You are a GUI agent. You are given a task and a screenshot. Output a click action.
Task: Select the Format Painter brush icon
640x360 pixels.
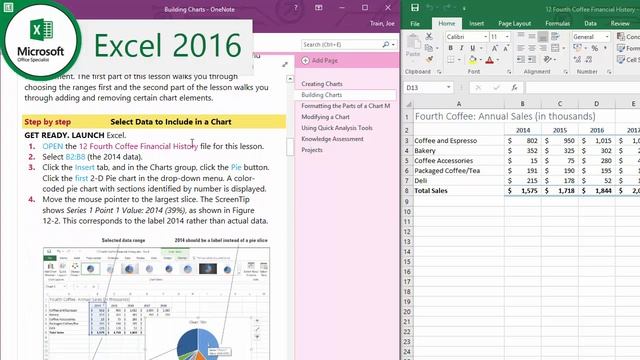429,60
